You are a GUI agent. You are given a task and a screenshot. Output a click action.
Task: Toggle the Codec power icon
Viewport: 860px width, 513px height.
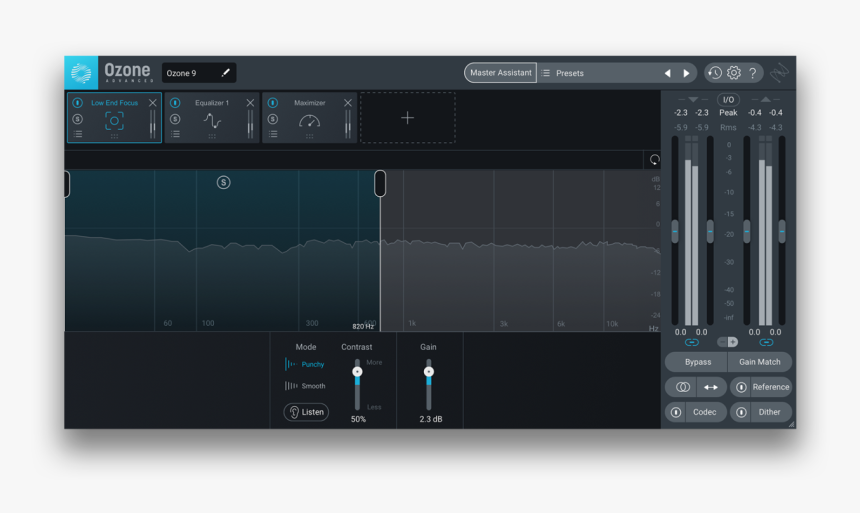pos(676,413)
